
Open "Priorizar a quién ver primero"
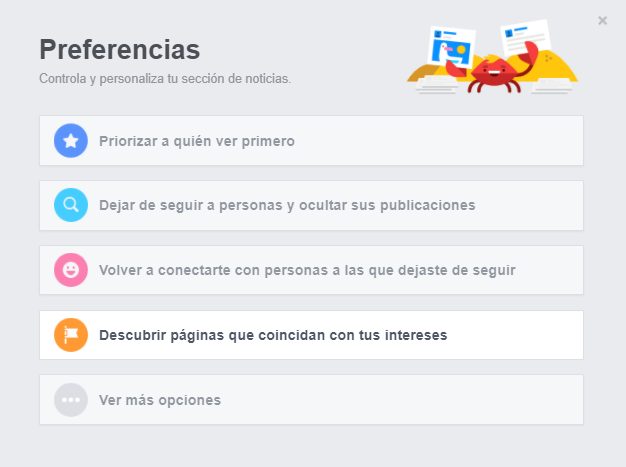(x=197, y=141)
